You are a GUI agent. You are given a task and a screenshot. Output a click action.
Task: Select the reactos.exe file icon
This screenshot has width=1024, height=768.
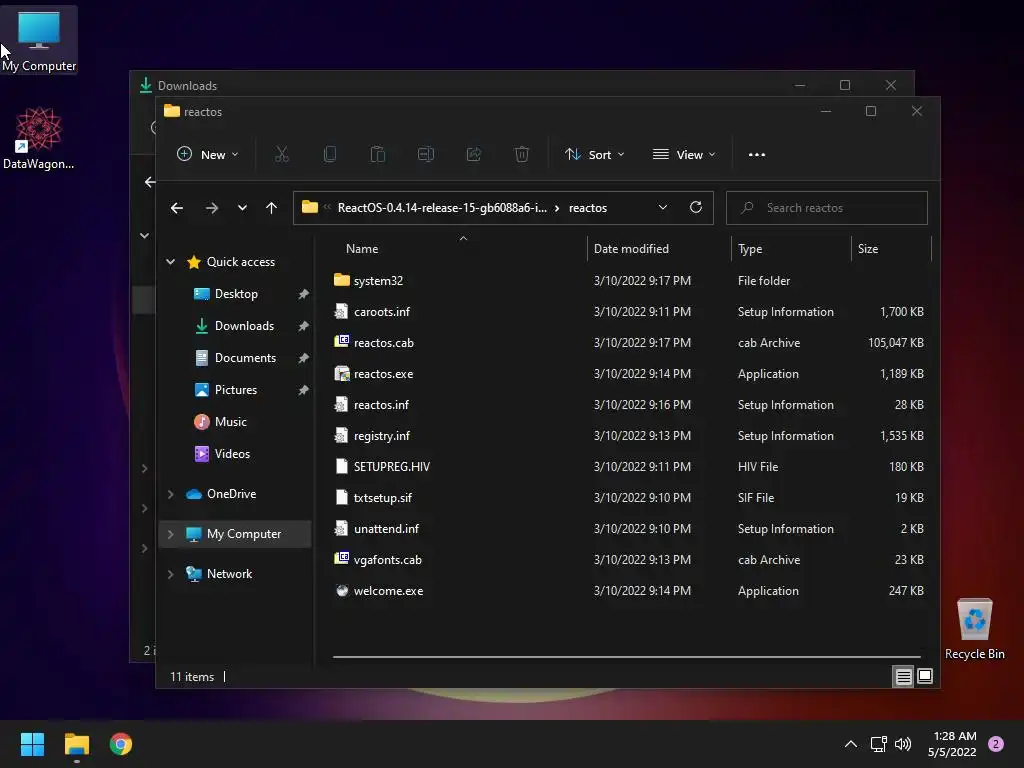342,374
